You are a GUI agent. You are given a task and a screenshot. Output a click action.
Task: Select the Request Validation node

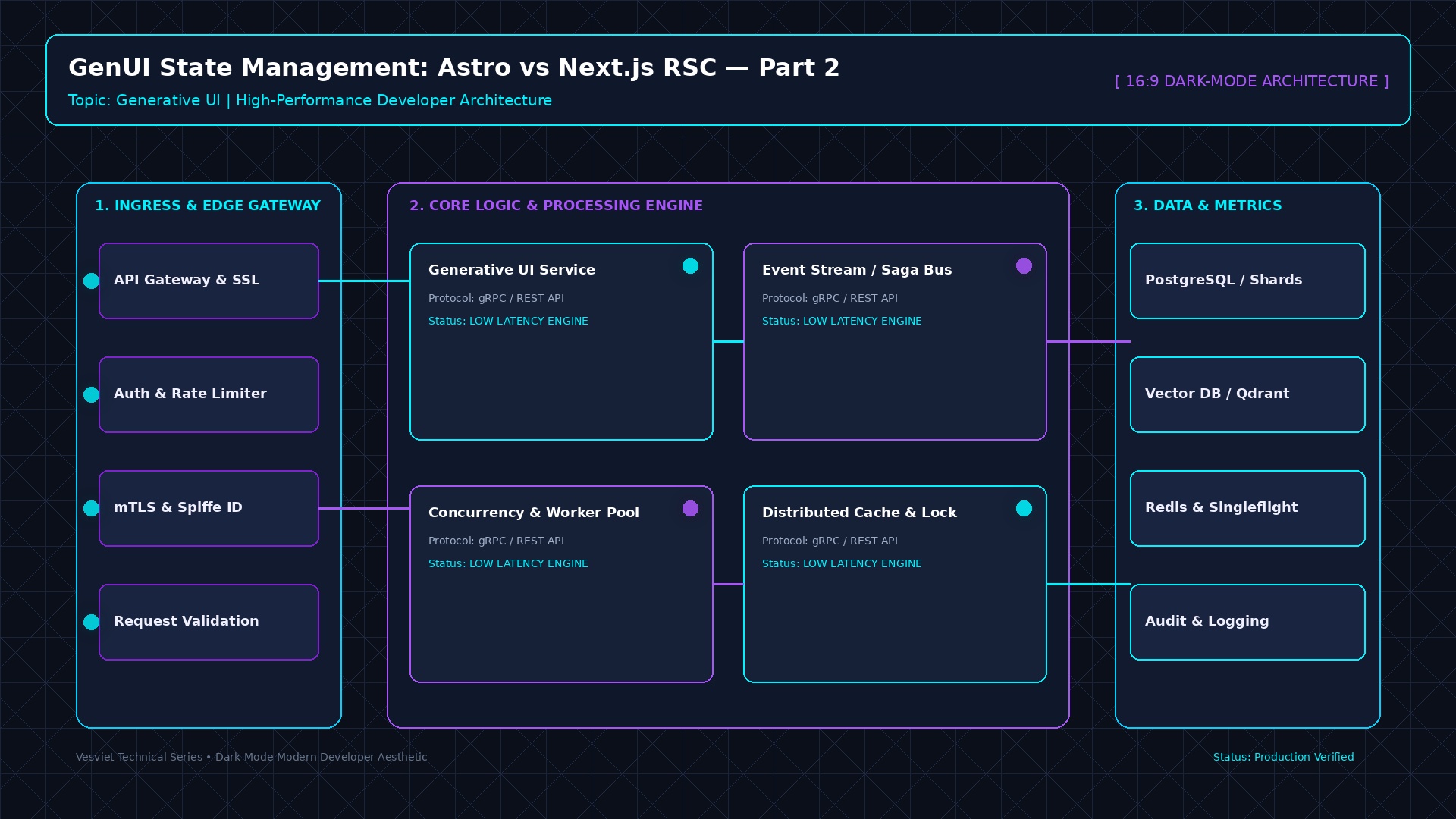(209, 622)
